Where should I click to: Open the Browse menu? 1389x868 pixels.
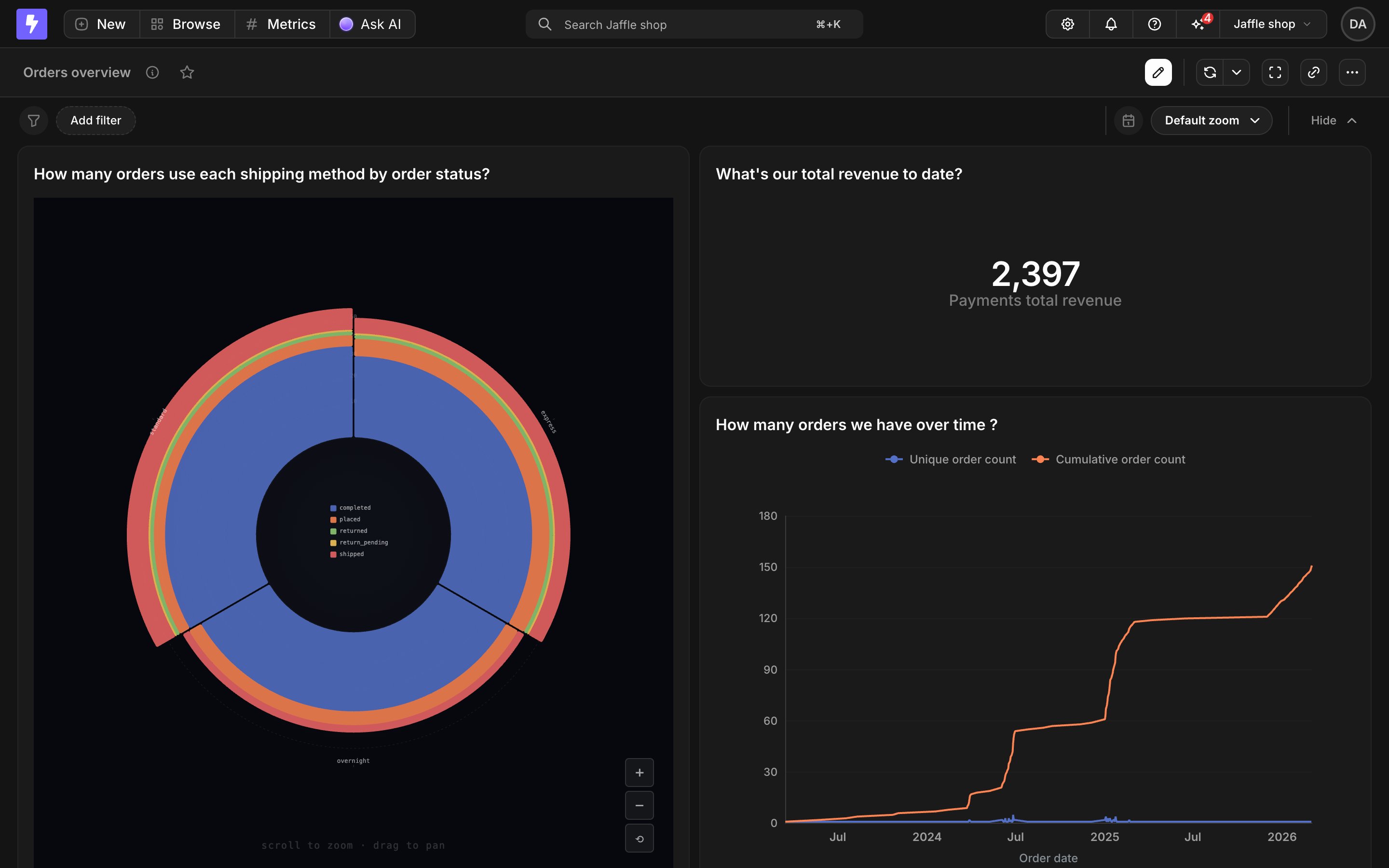(x=187, y=24)
